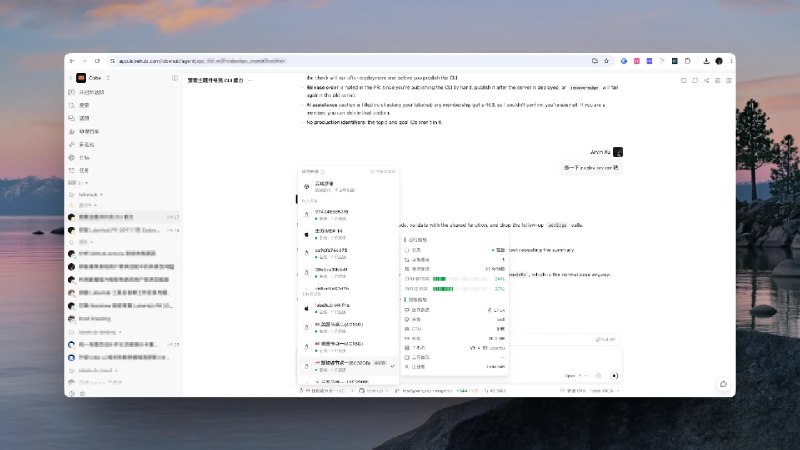This screenshot has width=800, height=450.
Task: Open the Chrome three-dot menu
Action: coord(731,61)
